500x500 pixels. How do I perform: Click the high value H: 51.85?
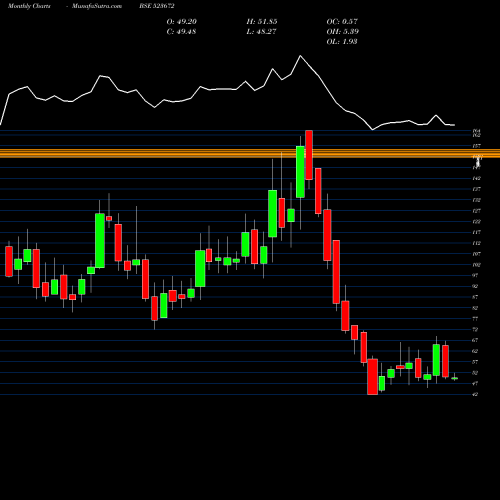click(x=262, y=22)
